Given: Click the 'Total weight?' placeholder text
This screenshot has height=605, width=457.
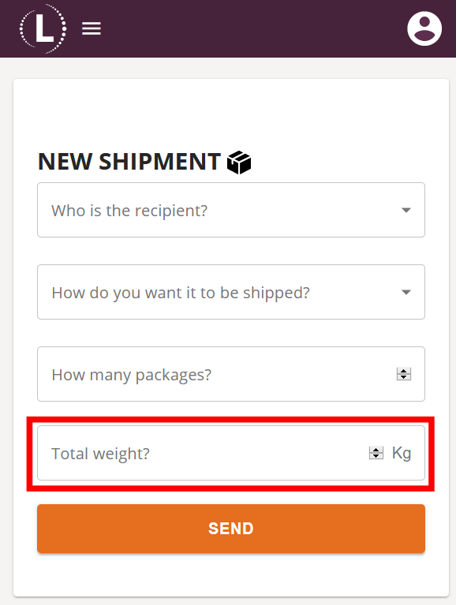Looking at the screenshot, I should point(100,454).
